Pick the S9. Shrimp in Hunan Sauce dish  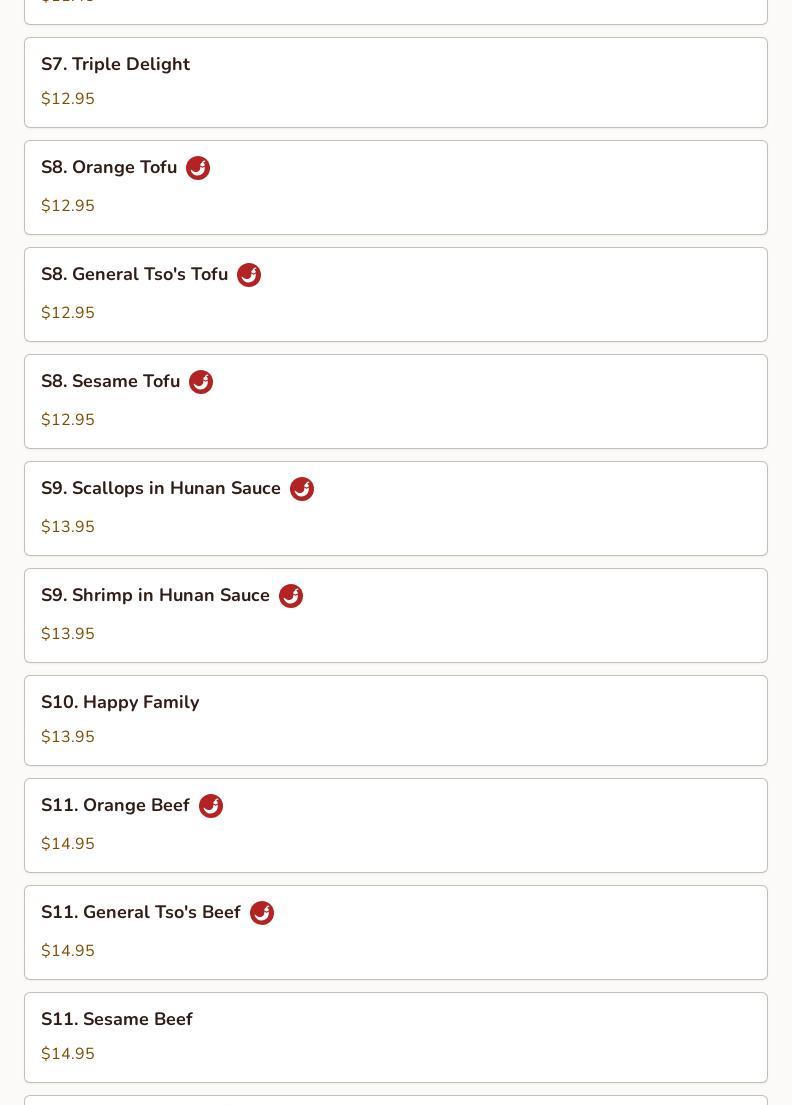tap(396, 616)
